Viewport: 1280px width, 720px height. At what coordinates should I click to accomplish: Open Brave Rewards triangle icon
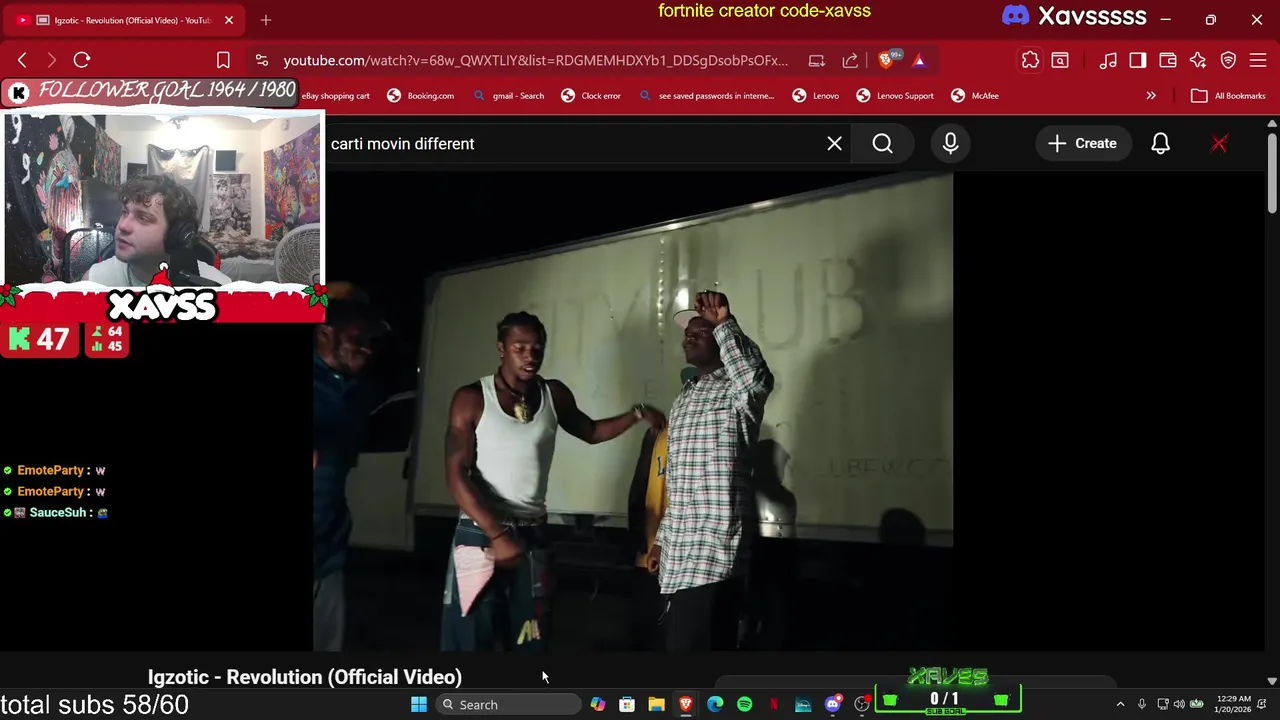[x=919, y=60]
